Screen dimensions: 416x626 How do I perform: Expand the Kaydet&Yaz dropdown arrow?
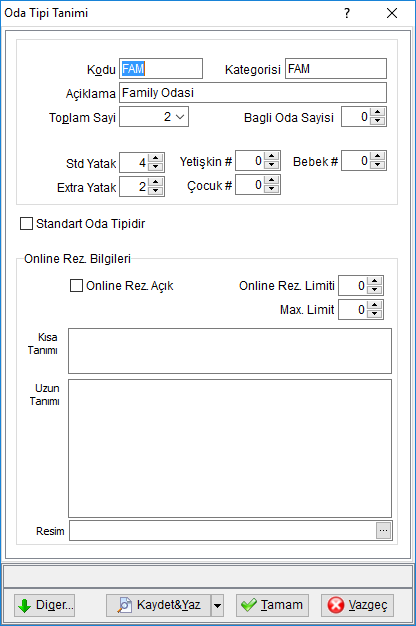[217, 605]
